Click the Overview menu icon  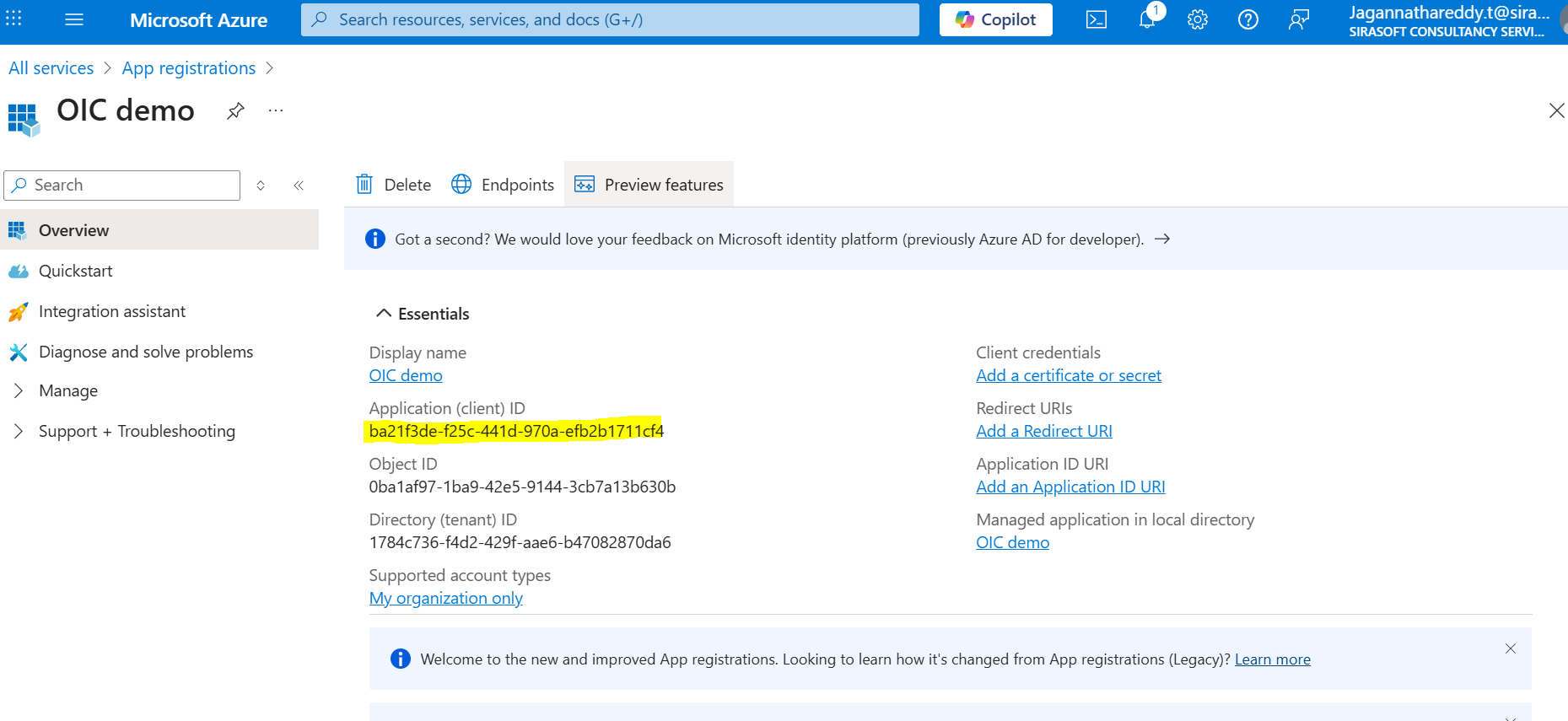[17, 230]
